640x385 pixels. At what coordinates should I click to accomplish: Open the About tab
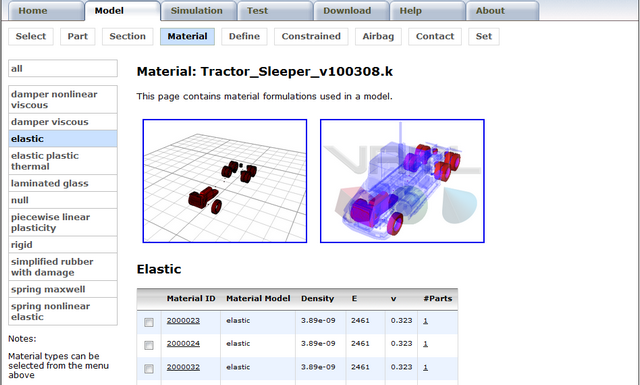click(502, 11)
